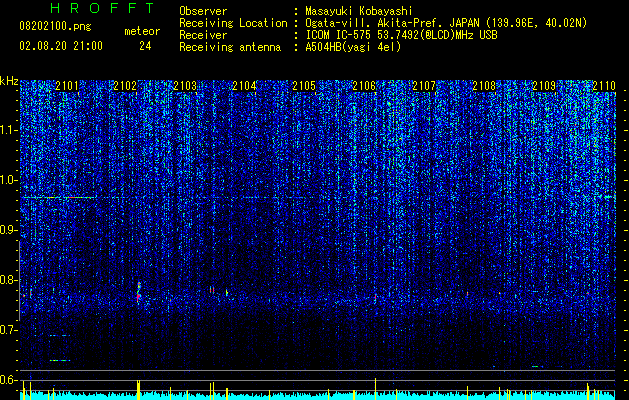Viewport: 629px width, 400px height.
Task: Click the 0.7 frequency axis label
Action: click(8, 330)
